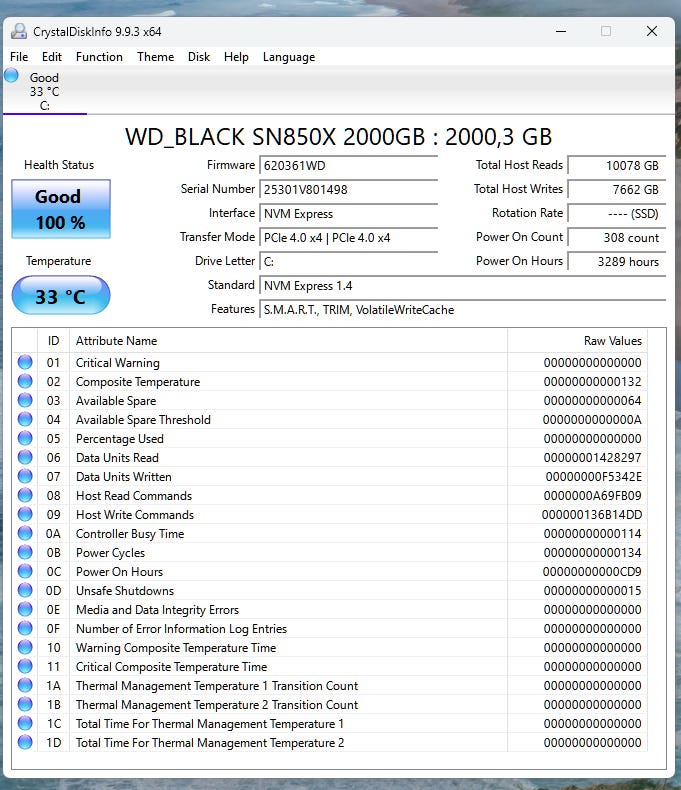The height and width of the screenshot is (790, 681).
Task: Click the status orb for attribute 1D row
Action: (25, 742)
